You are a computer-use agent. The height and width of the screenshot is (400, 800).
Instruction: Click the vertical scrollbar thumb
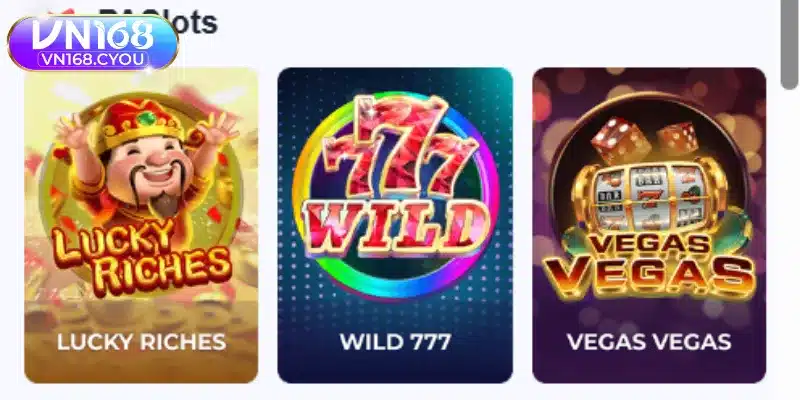(790, 43)
